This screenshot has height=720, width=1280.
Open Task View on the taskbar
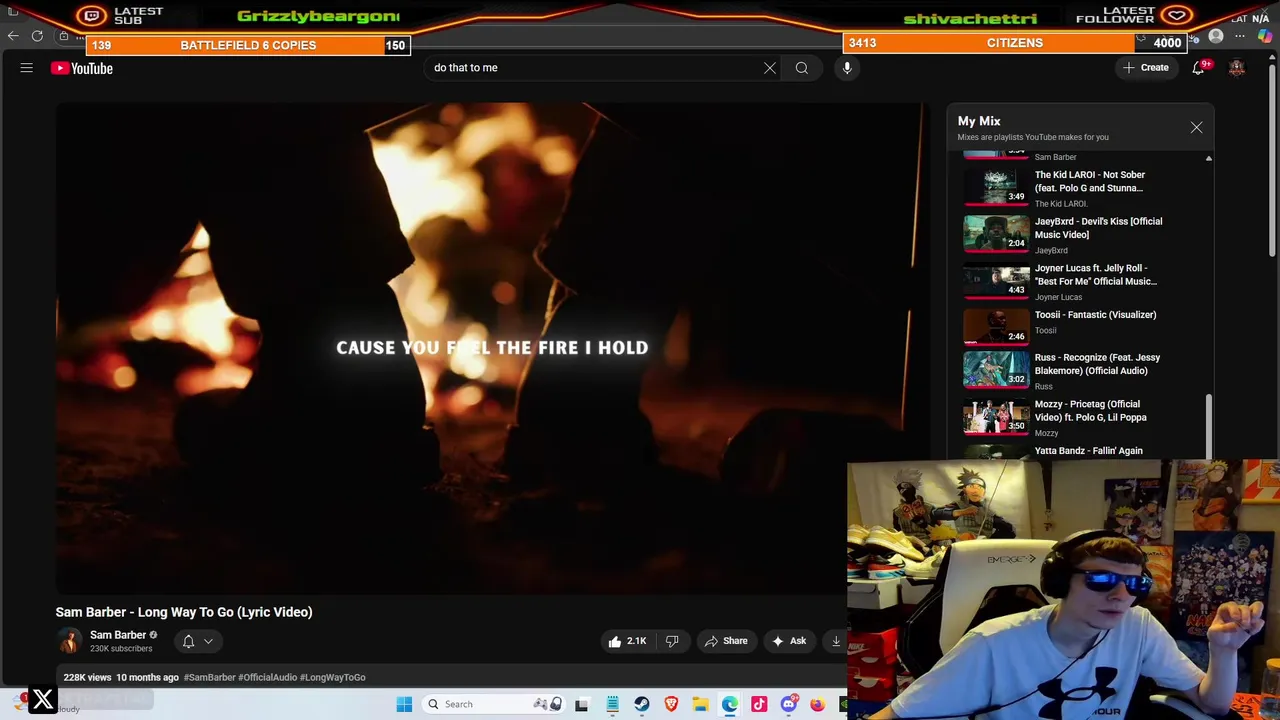[582, 704]
